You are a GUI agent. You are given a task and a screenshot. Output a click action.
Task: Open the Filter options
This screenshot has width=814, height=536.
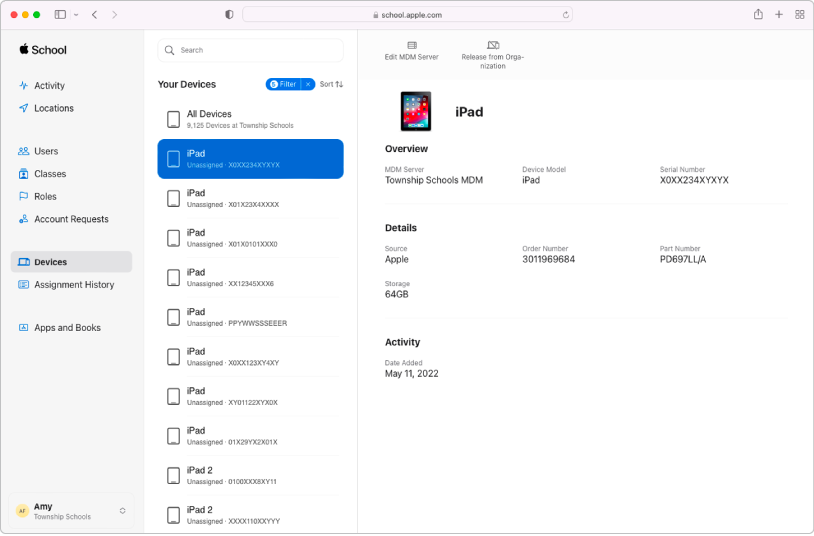click(284, 85)
